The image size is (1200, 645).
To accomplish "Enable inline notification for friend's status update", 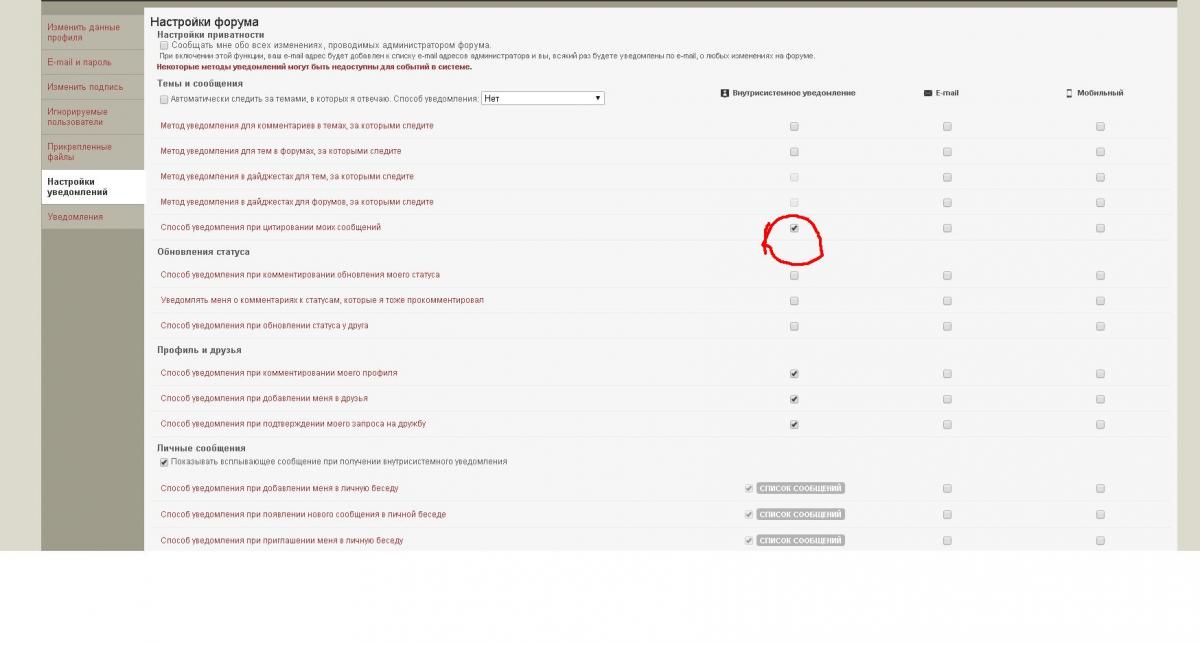I will [x=794, y=326].
